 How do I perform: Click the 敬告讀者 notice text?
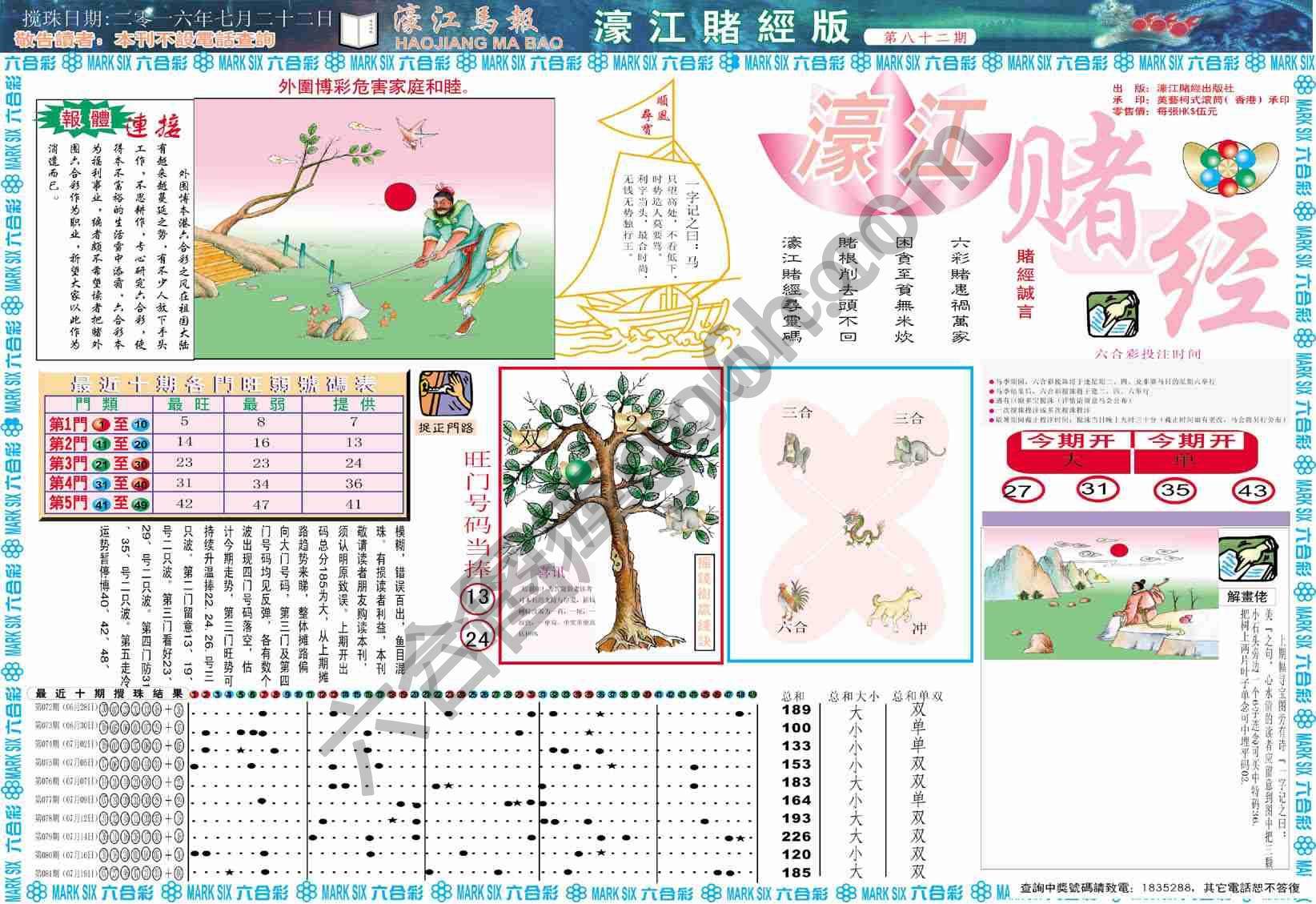[146, 39]
